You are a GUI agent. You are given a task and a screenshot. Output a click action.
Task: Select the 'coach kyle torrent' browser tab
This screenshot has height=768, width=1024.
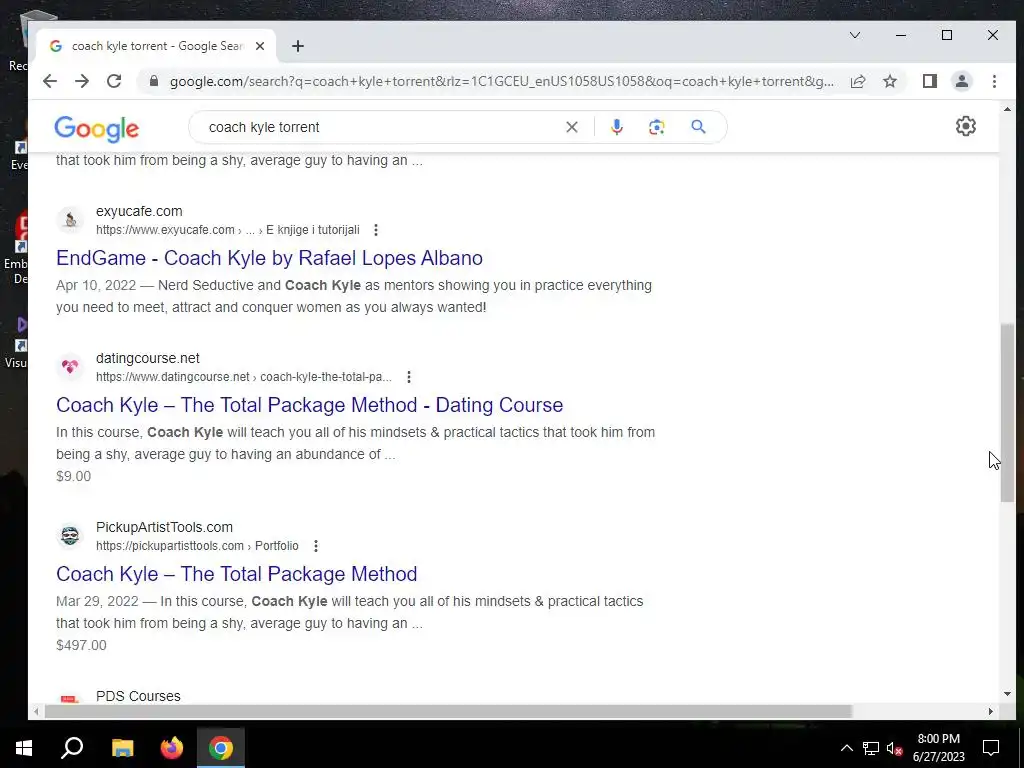click(x=157, y=46)
